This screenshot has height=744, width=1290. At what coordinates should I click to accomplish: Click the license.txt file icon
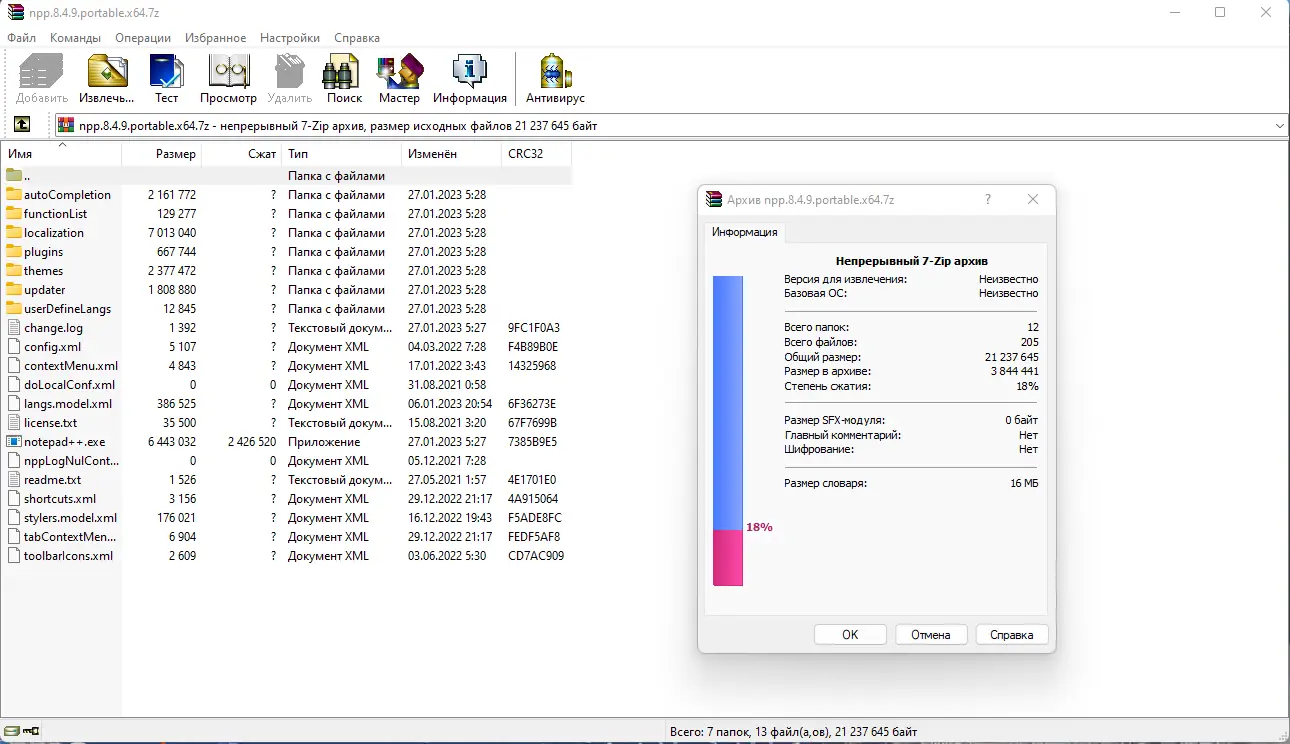[14, 423]
